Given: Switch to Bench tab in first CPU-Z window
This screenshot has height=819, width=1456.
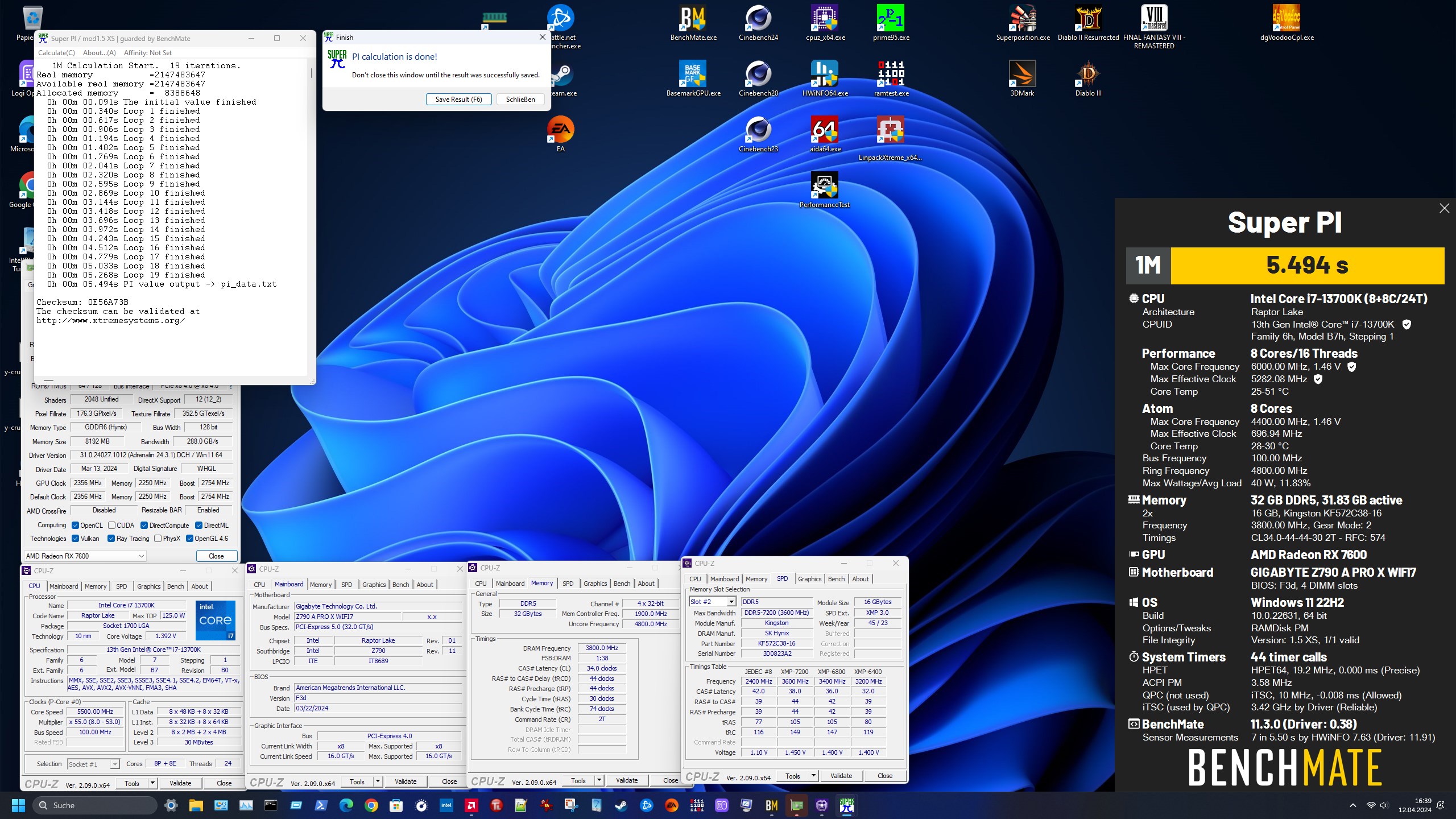Looking at the screenshot, I should (x=175, y=586).
